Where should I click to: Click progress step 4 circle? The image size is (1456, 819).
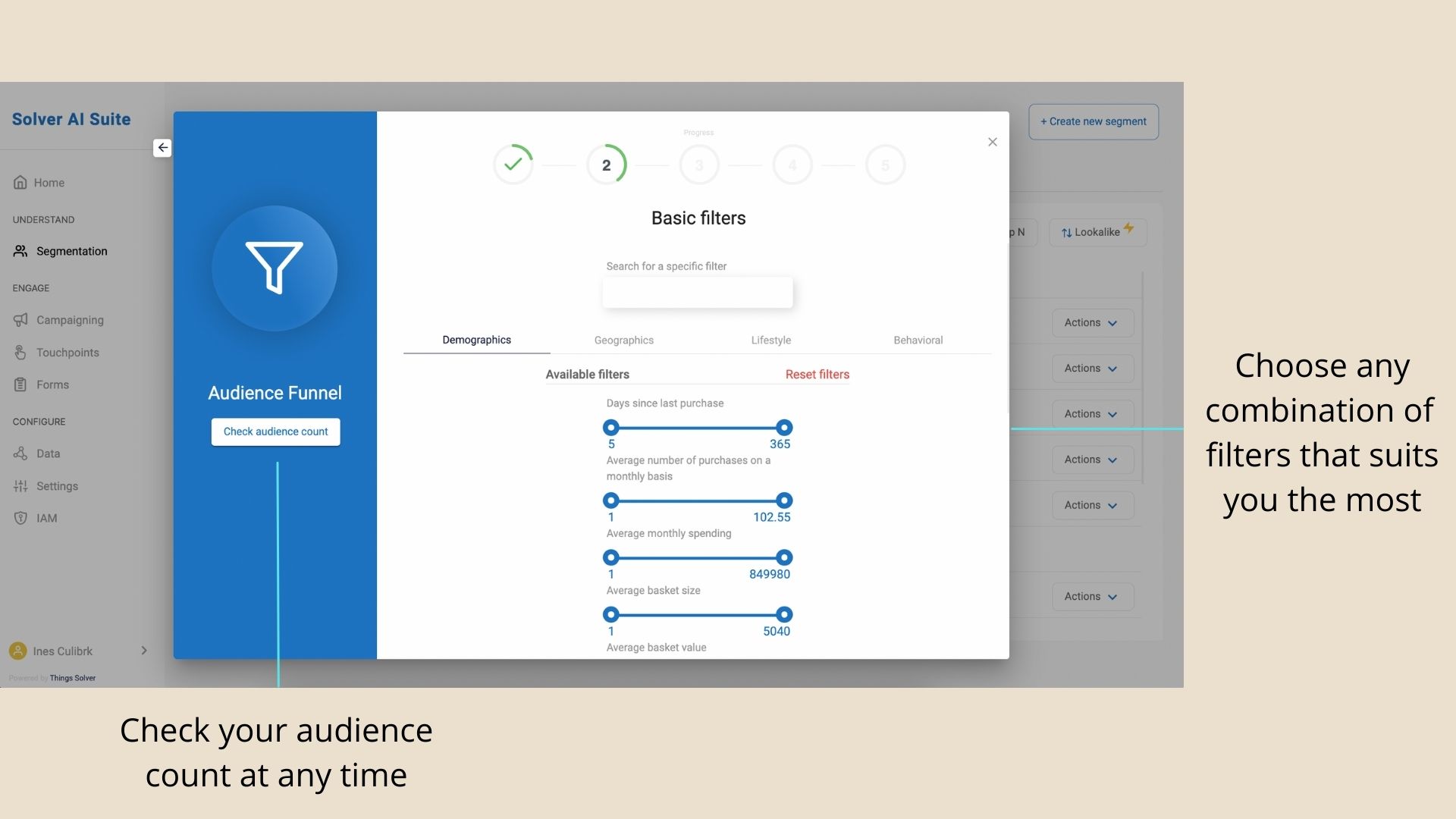point(792,165)
